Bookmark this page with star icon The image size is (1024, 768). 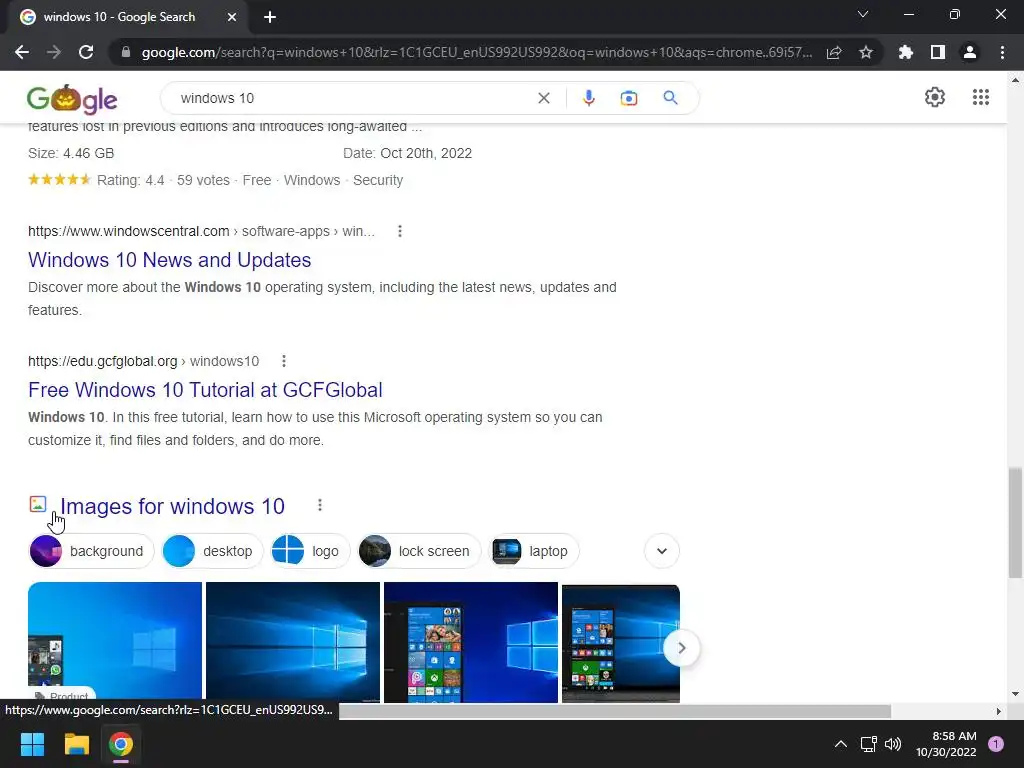[x=866, y=52]
